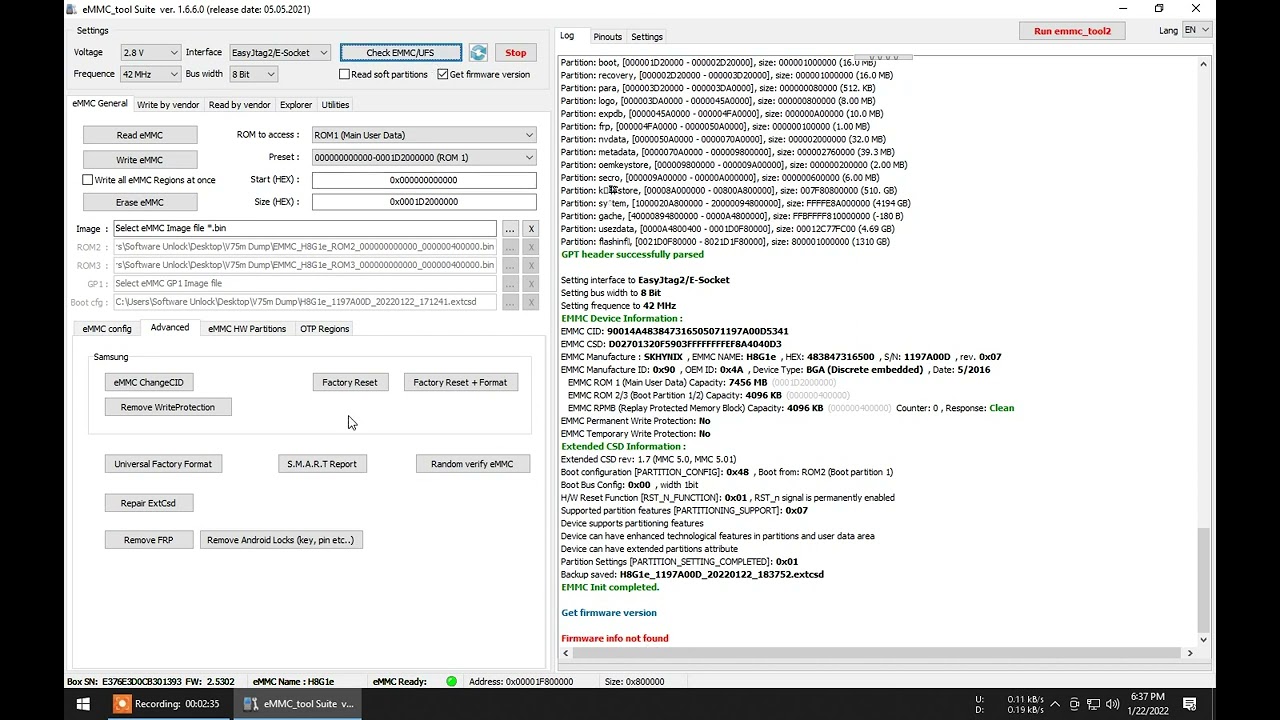Viewport: 1280px width, 720px height.
Task: Click eMMC ChangeCID button
Action: click(x=149, y=382)
